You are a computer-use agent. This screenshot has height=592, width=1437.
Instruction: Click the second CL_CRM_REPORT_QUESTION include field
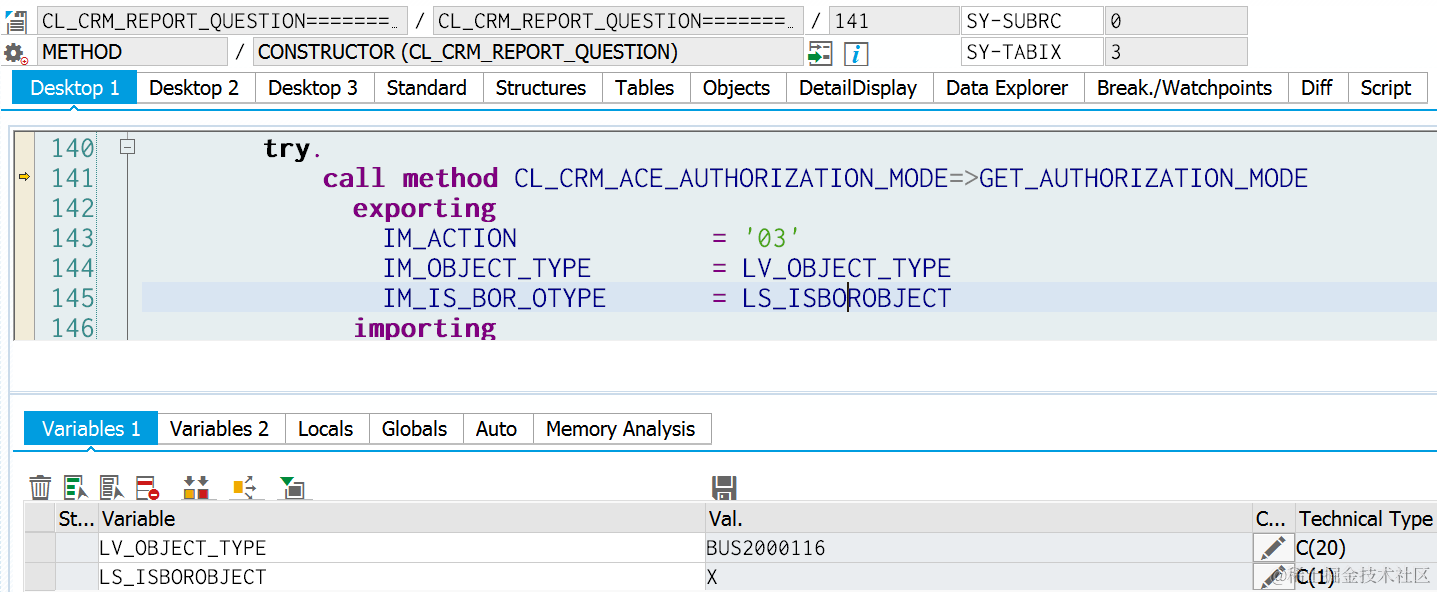[x=619, y=21]
